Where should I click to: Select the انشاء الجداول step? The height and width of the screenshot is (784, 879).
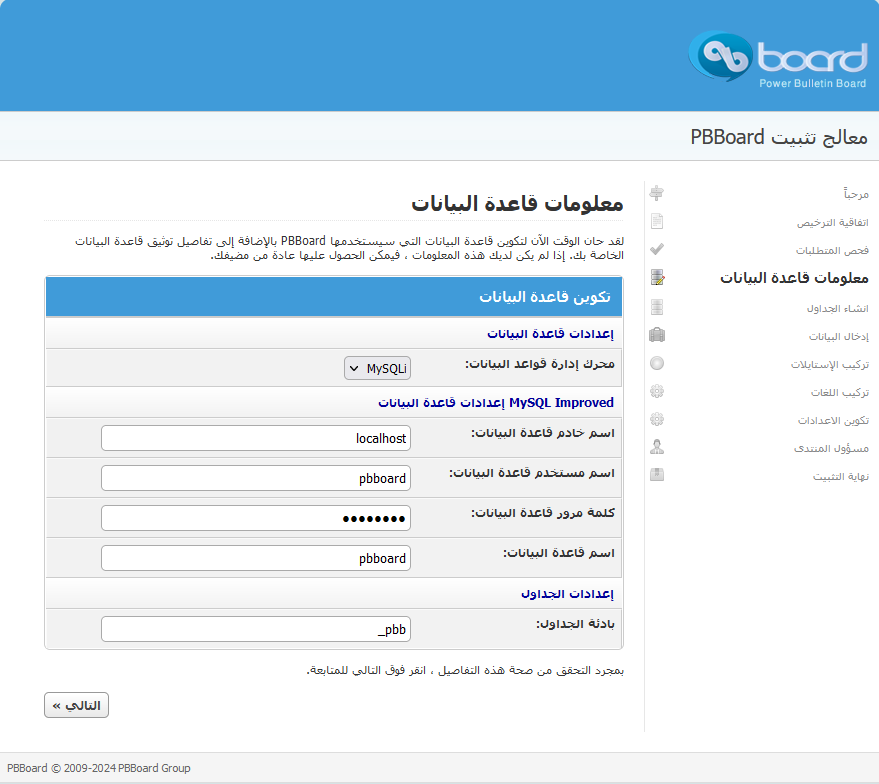[x=838, y=309]
